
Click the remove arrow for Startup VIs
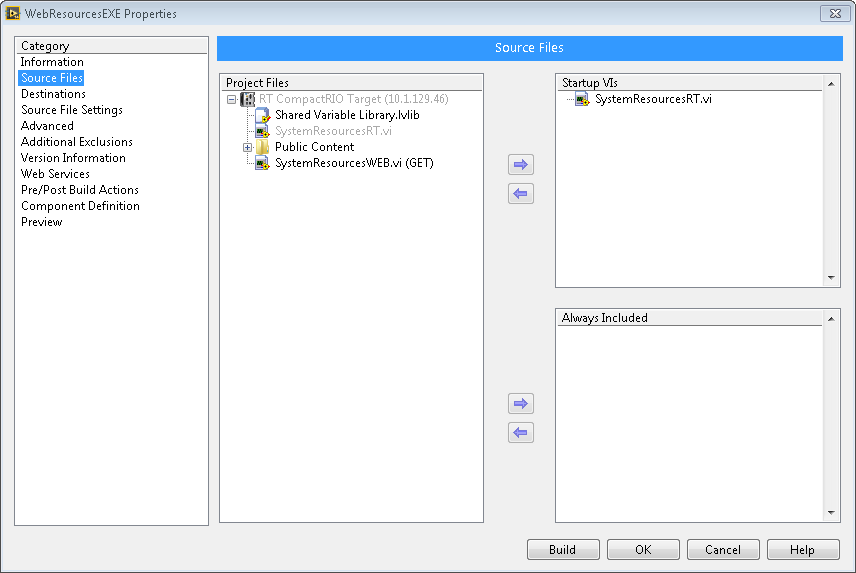coord(521,194)
